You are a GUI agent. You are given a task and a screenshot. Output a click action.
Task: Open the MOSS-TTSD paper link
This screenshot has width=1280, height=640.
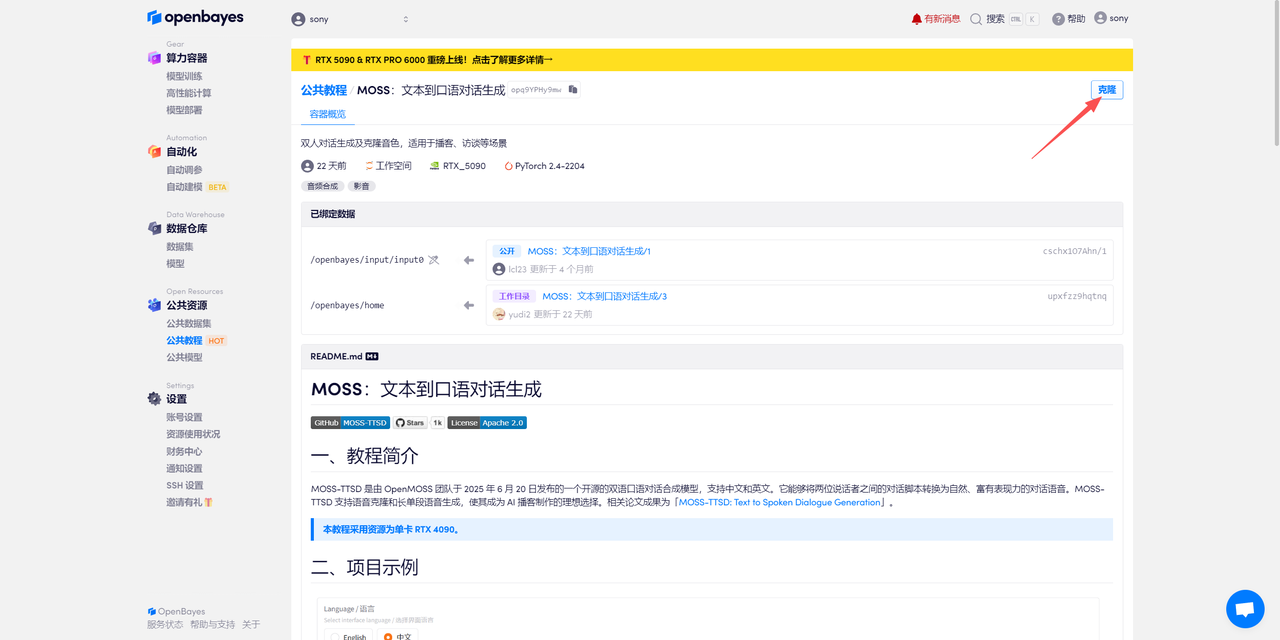pyautogui.click(x=780, y=502)
